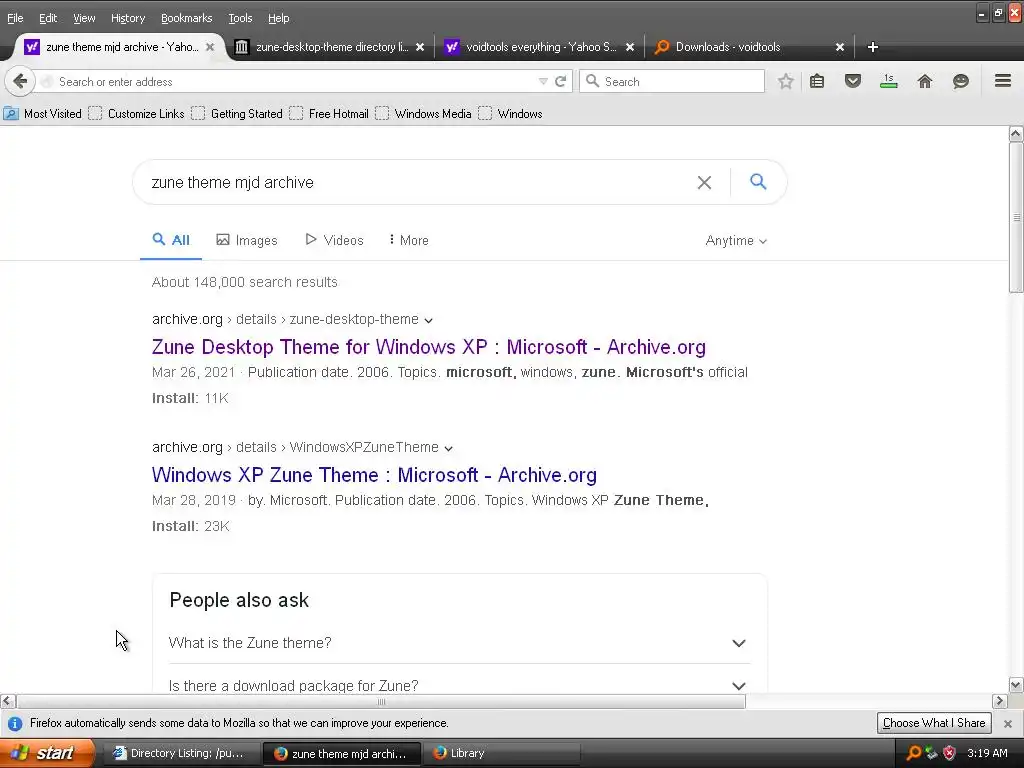Dismiss the Firefox data notification bar
Image resolution: width=1024 pixels, height=768 pixels.
1008,724
